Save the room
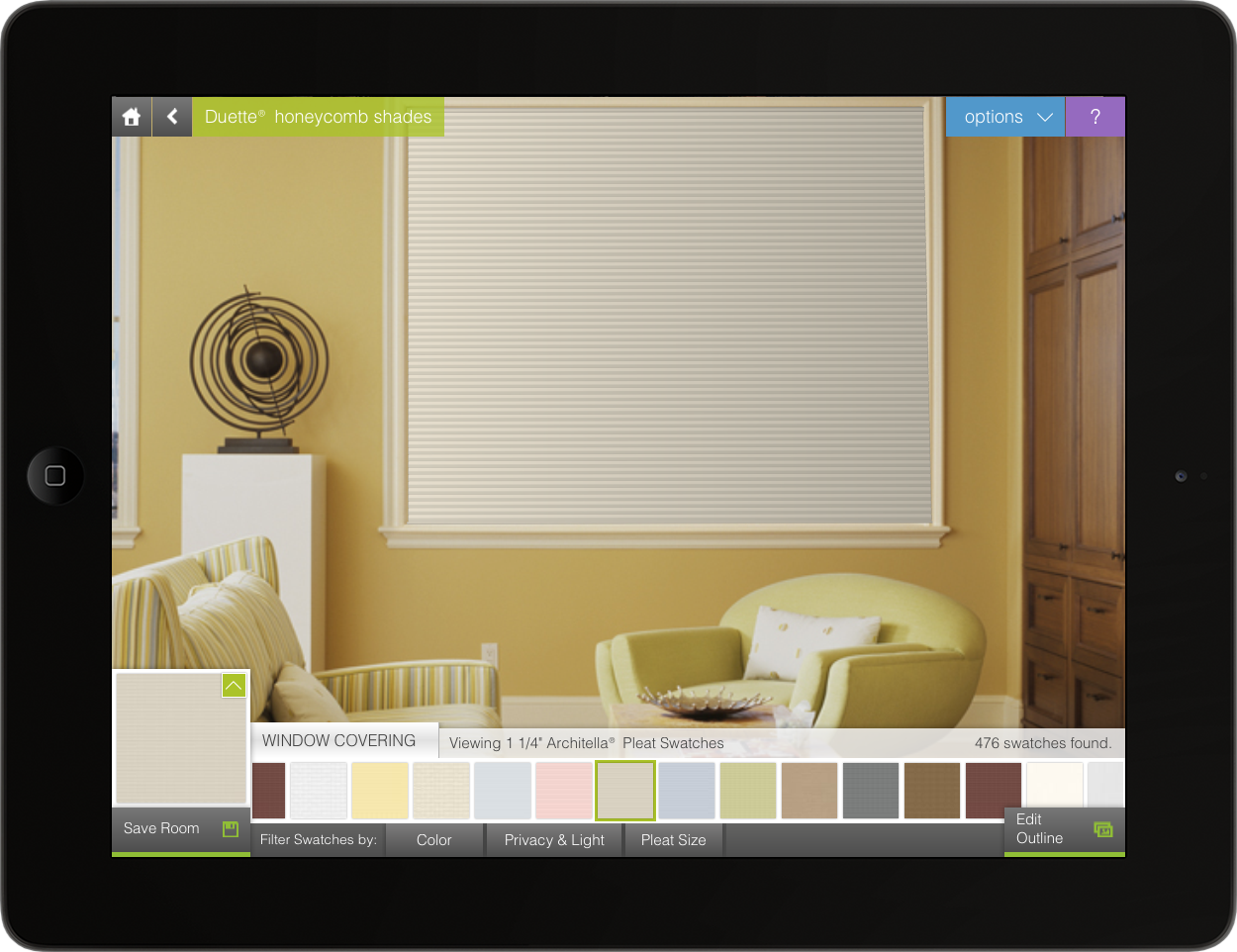The height and width of the screenshot is (952, 1237). (x=181, y=829)
